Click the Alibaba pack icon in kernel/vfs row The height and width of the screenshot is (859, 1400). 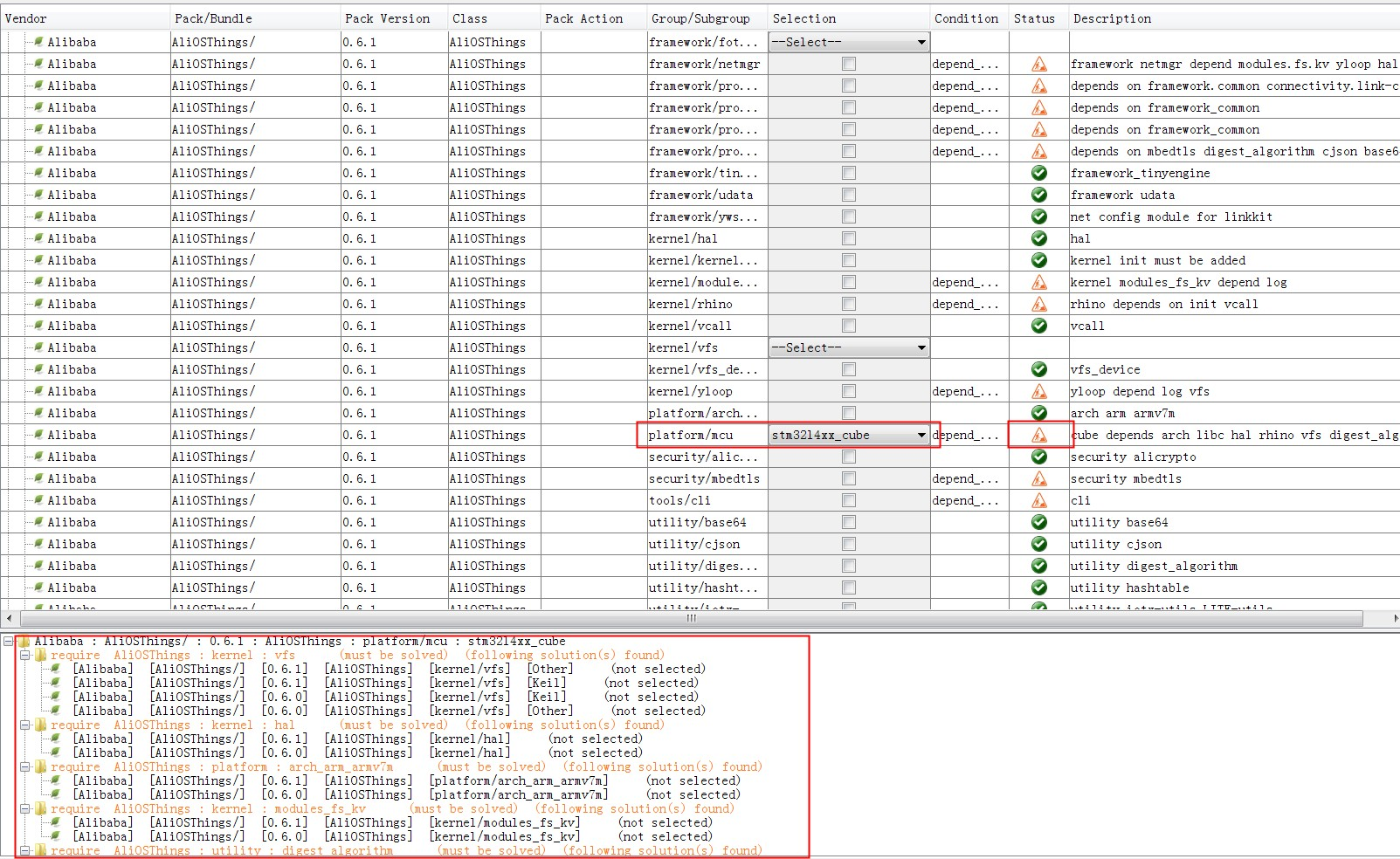[x=38, y=347]
